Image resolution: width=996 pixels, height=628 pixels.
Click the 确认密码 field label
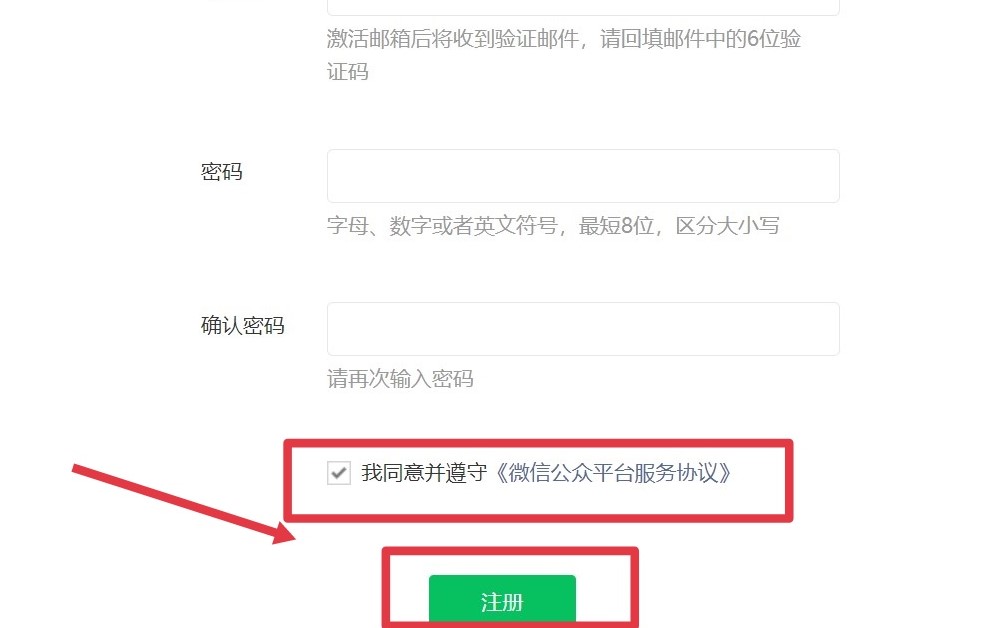click(243, 326)
